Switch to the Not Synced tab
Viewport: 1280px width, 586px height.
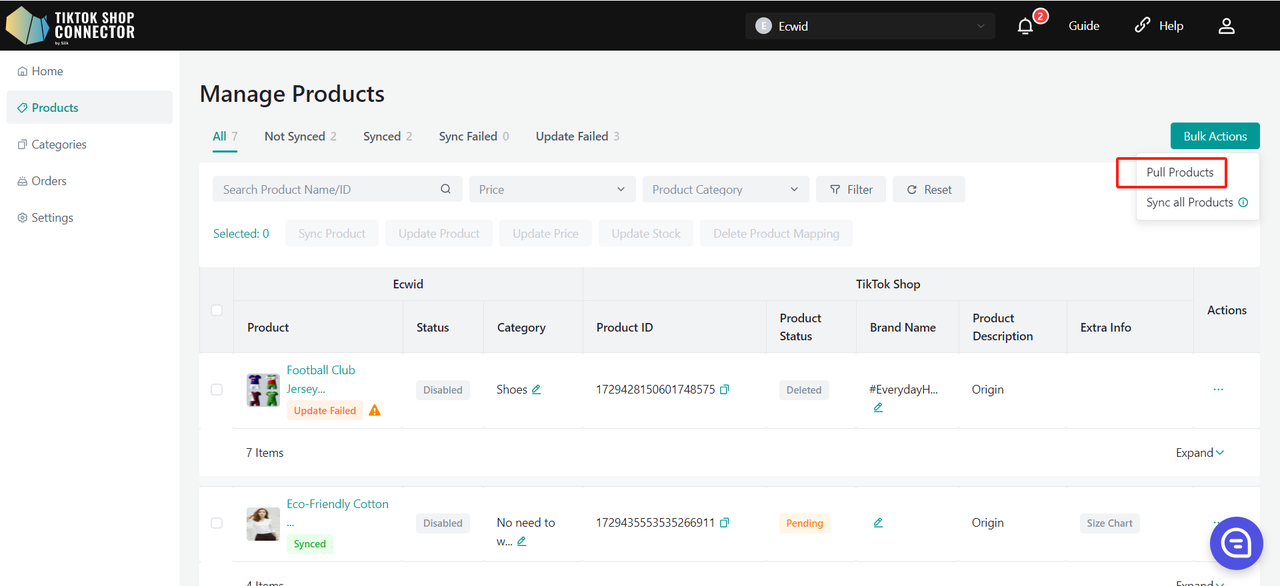tap(300, 136)
